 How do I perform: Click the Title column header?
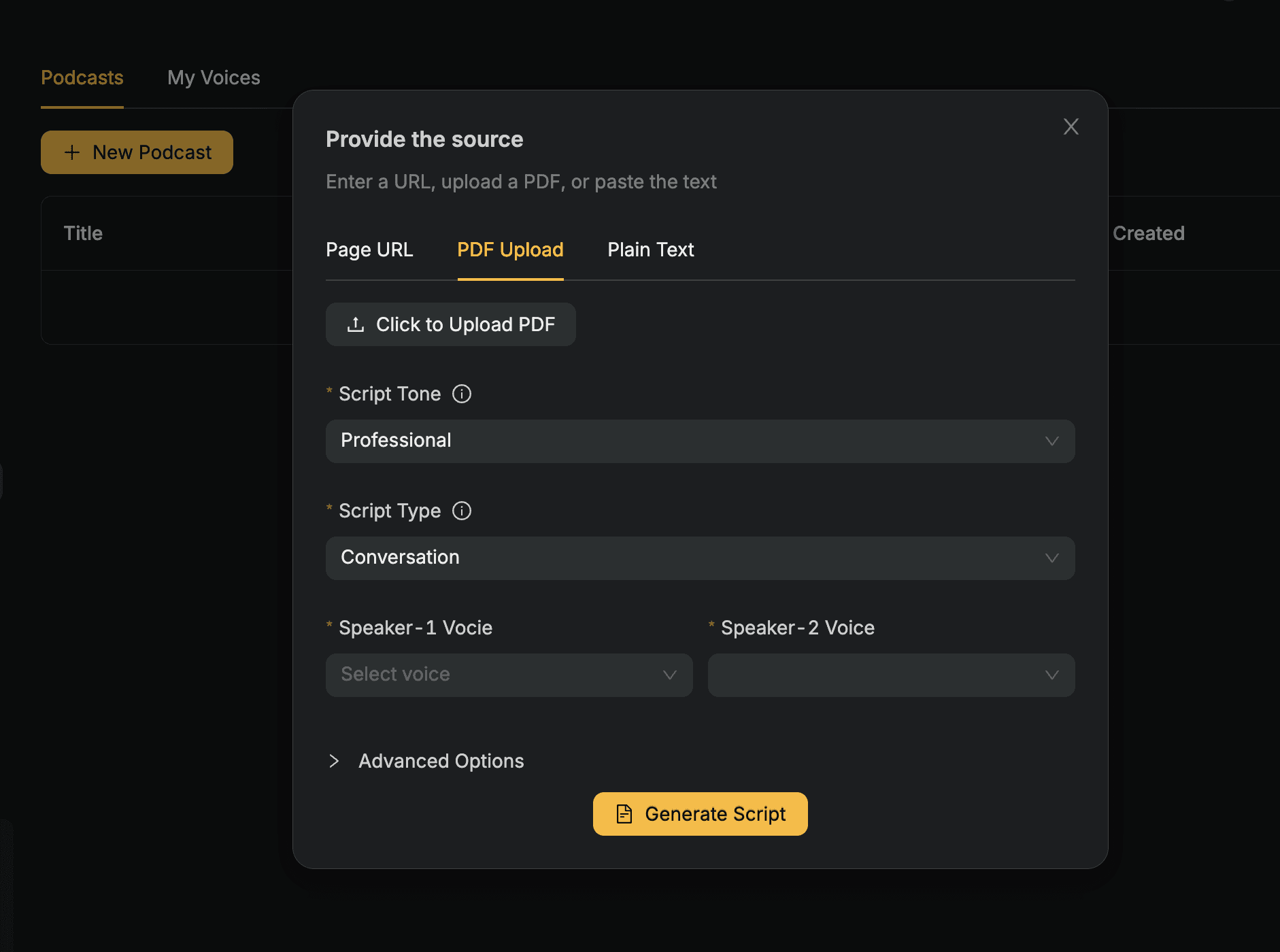click(83, 233)
